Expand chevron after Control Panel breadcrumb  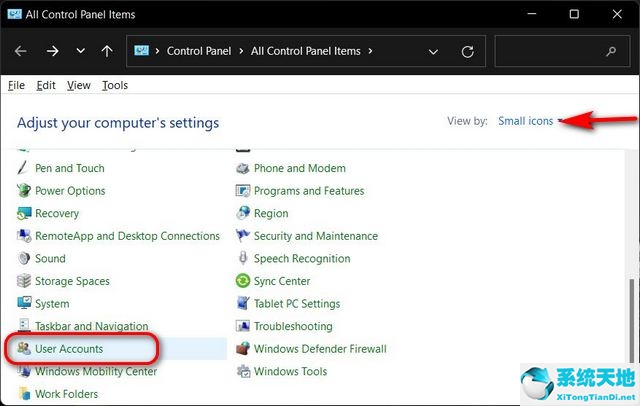[241, 51]
